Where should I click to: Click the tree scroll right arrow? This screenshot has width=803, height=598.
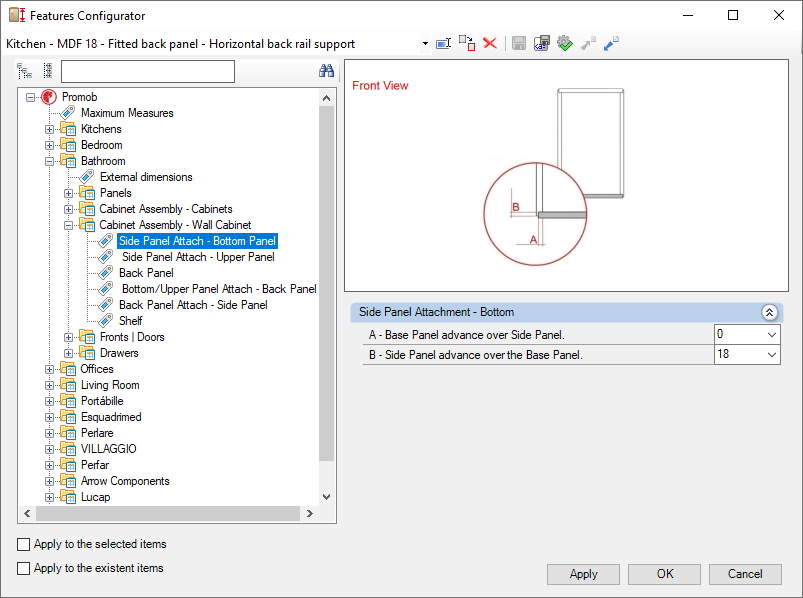pyautogui.click(x=309, y=514)
